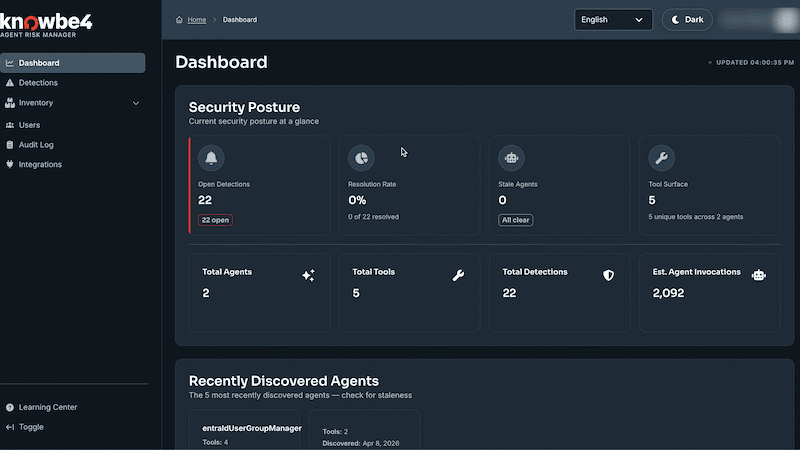Click the Open Detections bell icon
This screenshot has width=800, height=450.
click(x=211, y=158)
